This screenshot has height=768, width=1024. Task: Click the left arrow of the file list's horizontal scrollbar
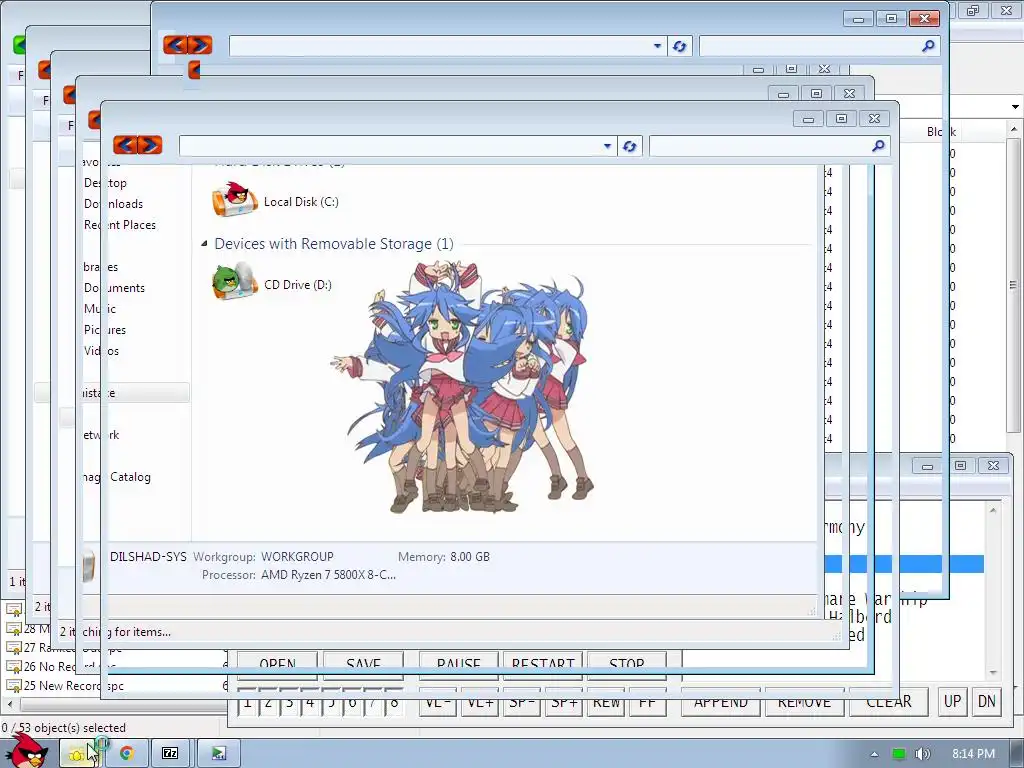coord(9,705)
